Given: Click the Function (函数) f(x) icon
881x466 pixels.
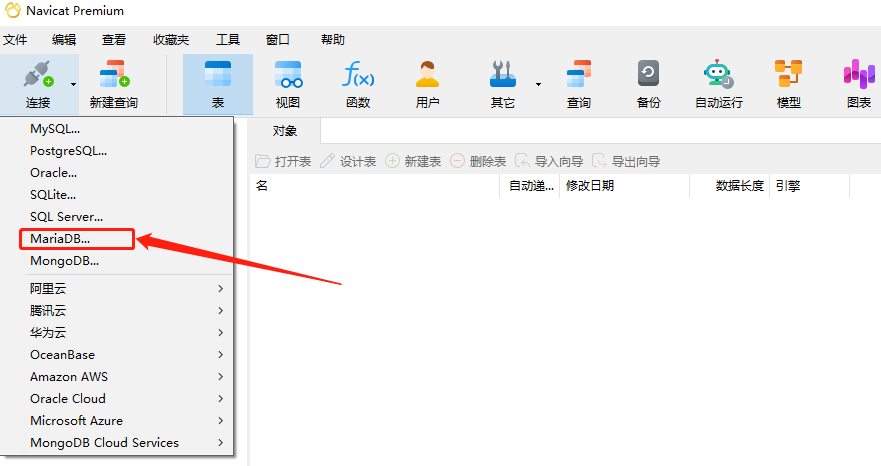Looking at the screenshot, I should coord(358,74).
